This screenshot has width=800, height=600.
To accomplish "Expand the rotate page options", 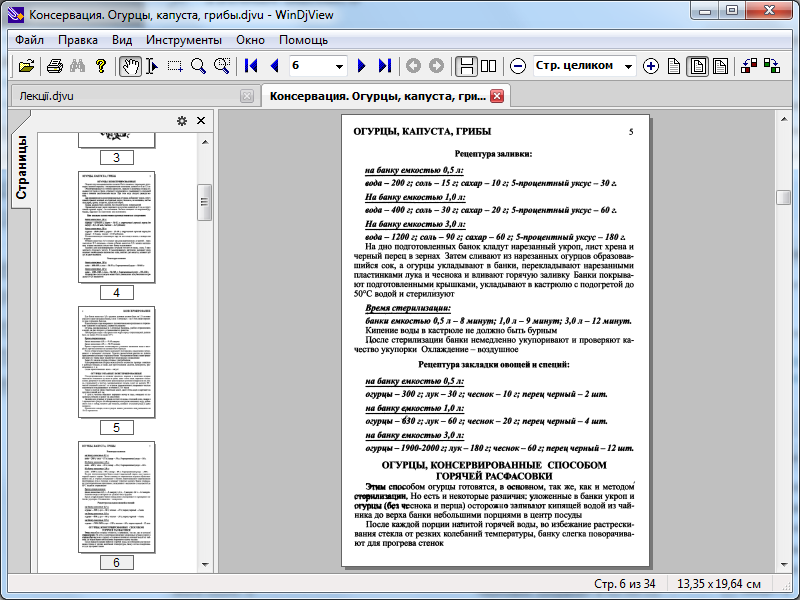I will (x=748, y=64).
